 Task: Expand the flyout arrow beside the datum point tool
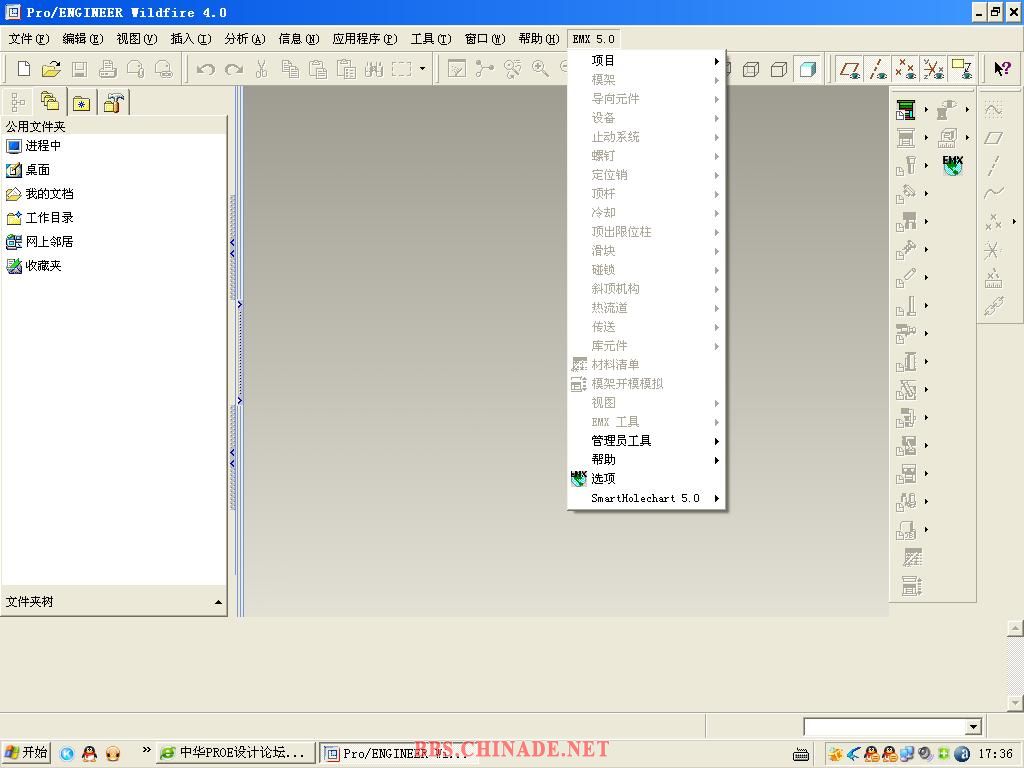pyautogui.click(x=1014, y=221)
